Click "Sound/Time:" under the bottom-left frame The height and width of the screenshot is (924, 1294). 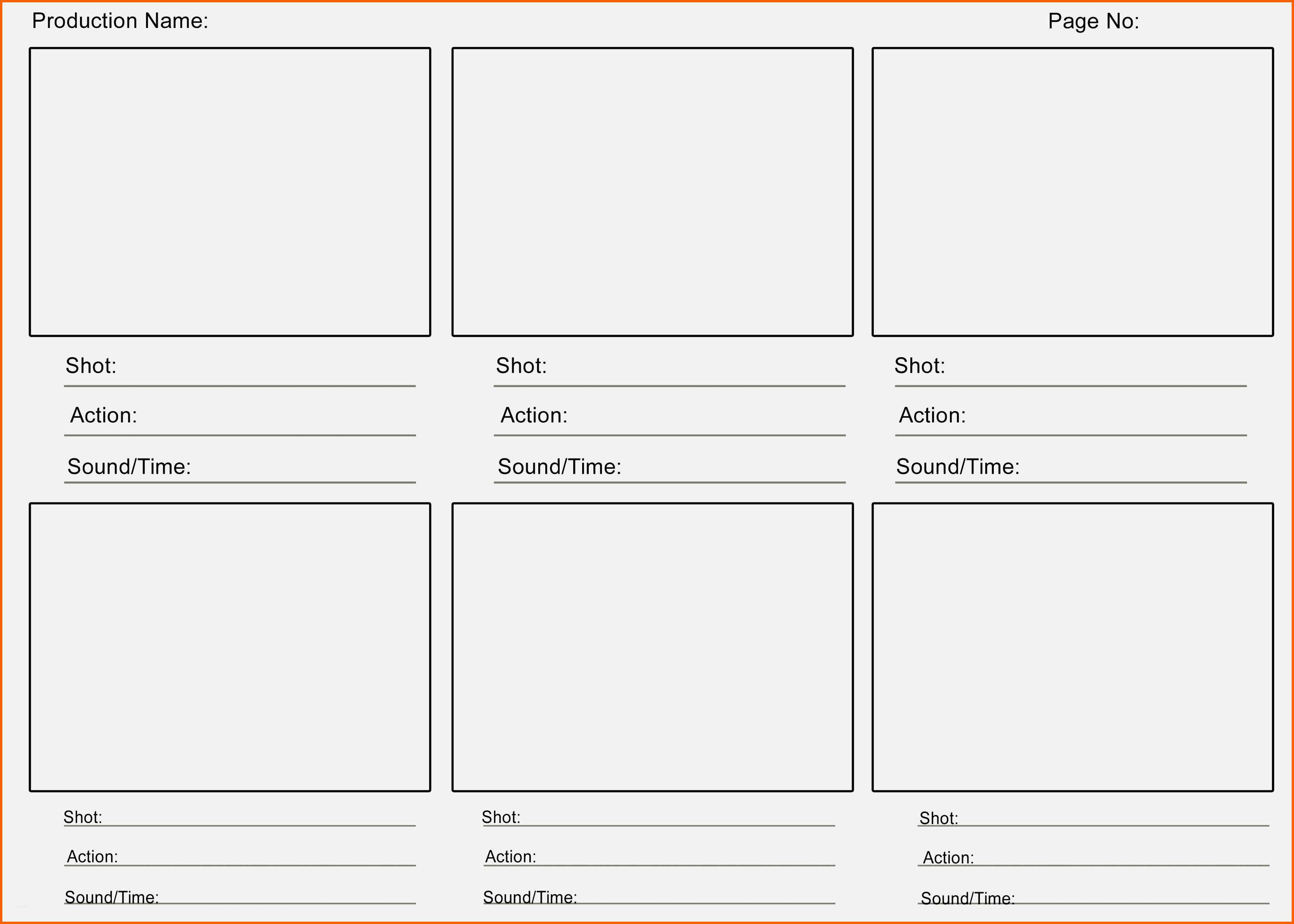(x=111, y=898)
